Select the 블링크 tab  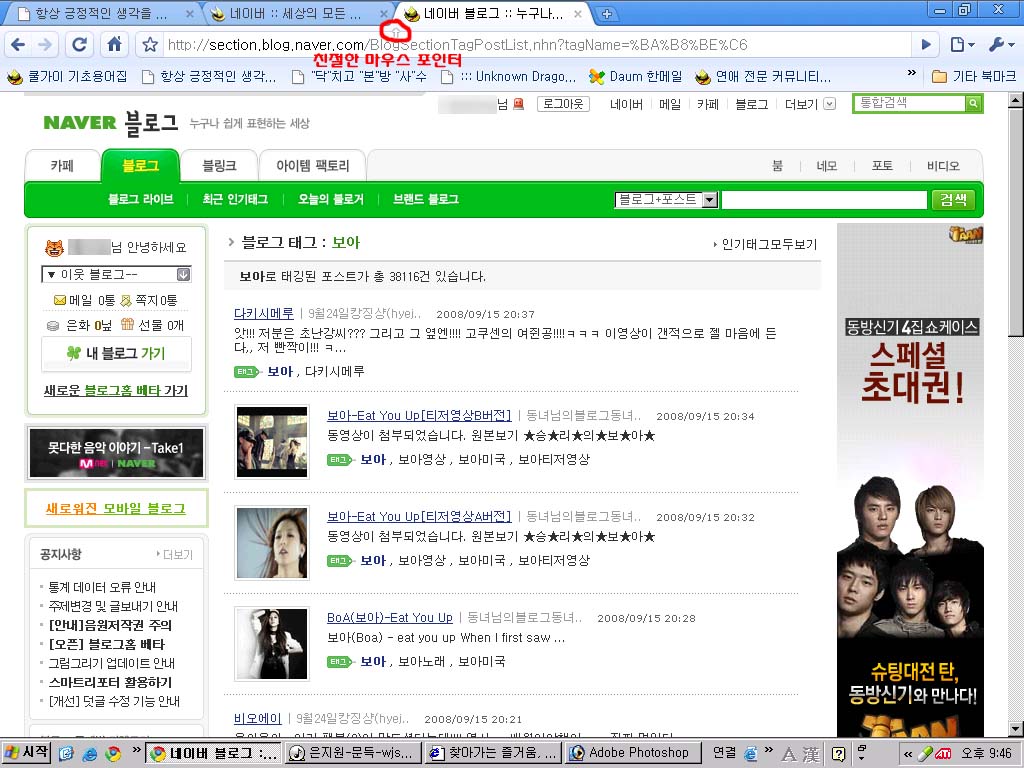[x=219, y=166]
